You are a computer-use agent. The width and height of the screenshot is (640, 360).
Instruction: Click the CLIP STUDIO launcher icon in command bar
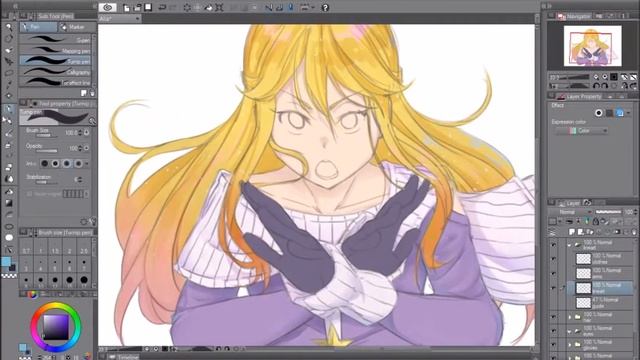coord(107,7)
